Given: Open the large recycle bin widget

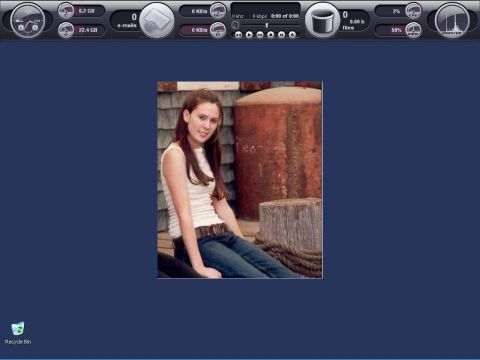Looking at the screenshot, I should [322, 20].
